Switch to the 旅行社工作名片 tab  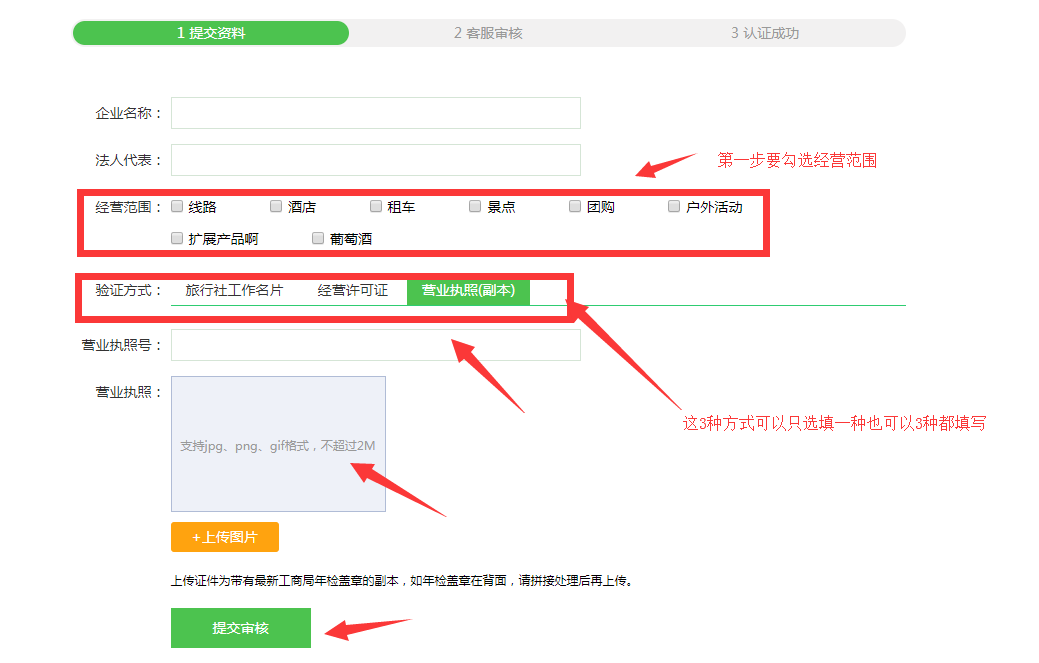(234, 291)
